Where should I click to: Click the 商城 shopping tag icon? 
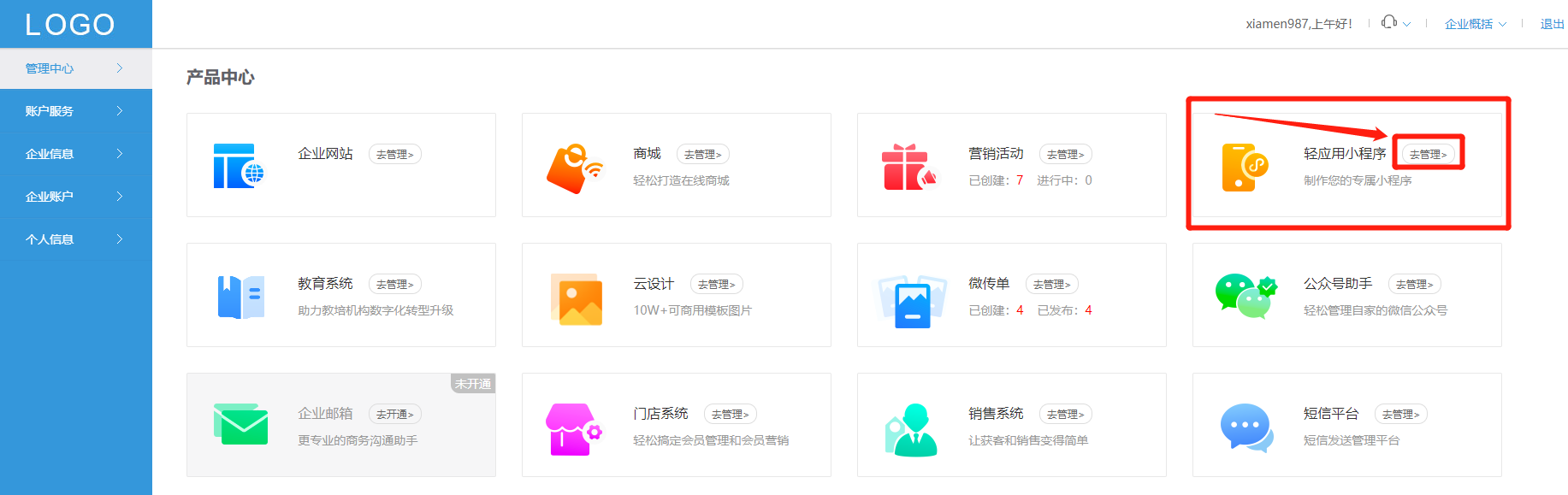tap(574, 168)
